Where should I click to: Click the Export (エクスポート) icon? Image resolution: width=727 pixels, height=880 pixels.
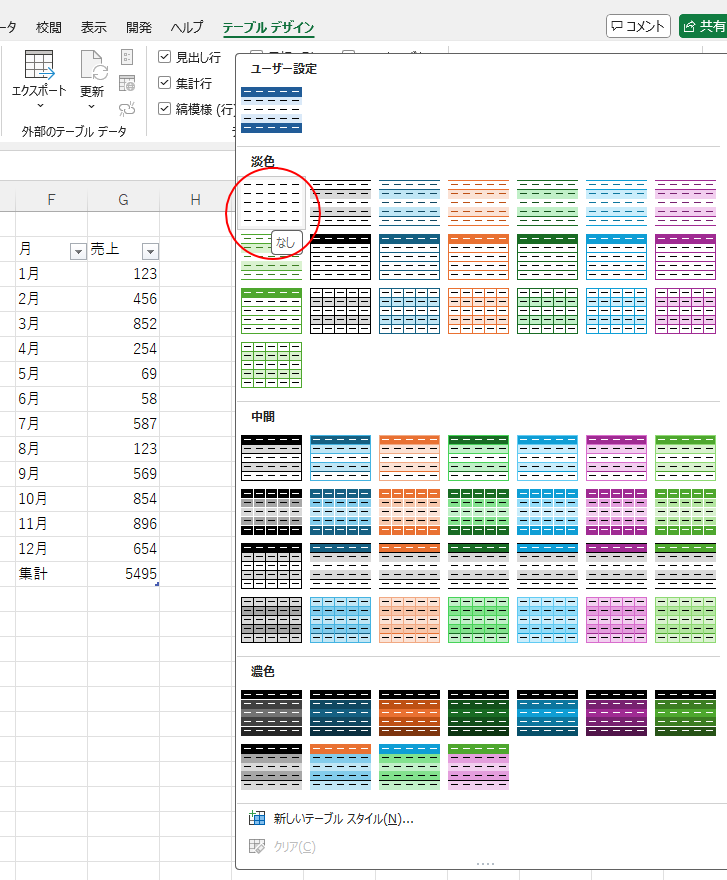[x=39, y=66]
